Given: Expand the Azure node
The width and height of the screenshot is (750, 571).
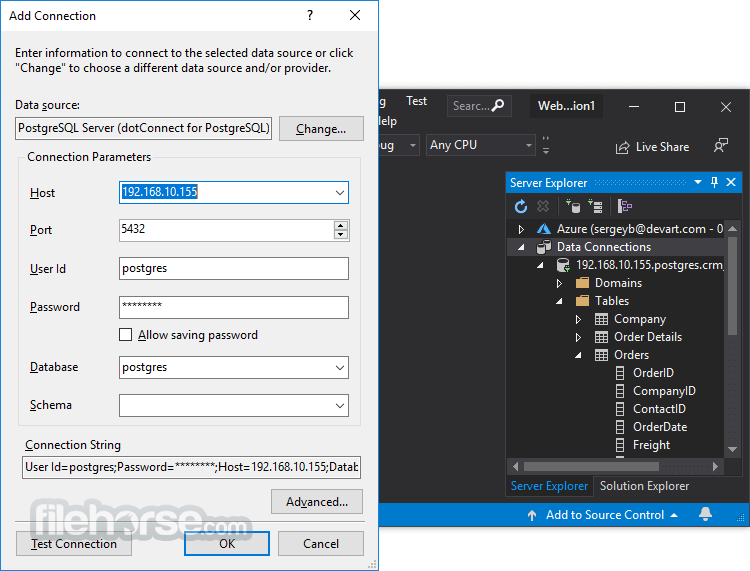Looking at the screenshot, I should coord(521,230).
